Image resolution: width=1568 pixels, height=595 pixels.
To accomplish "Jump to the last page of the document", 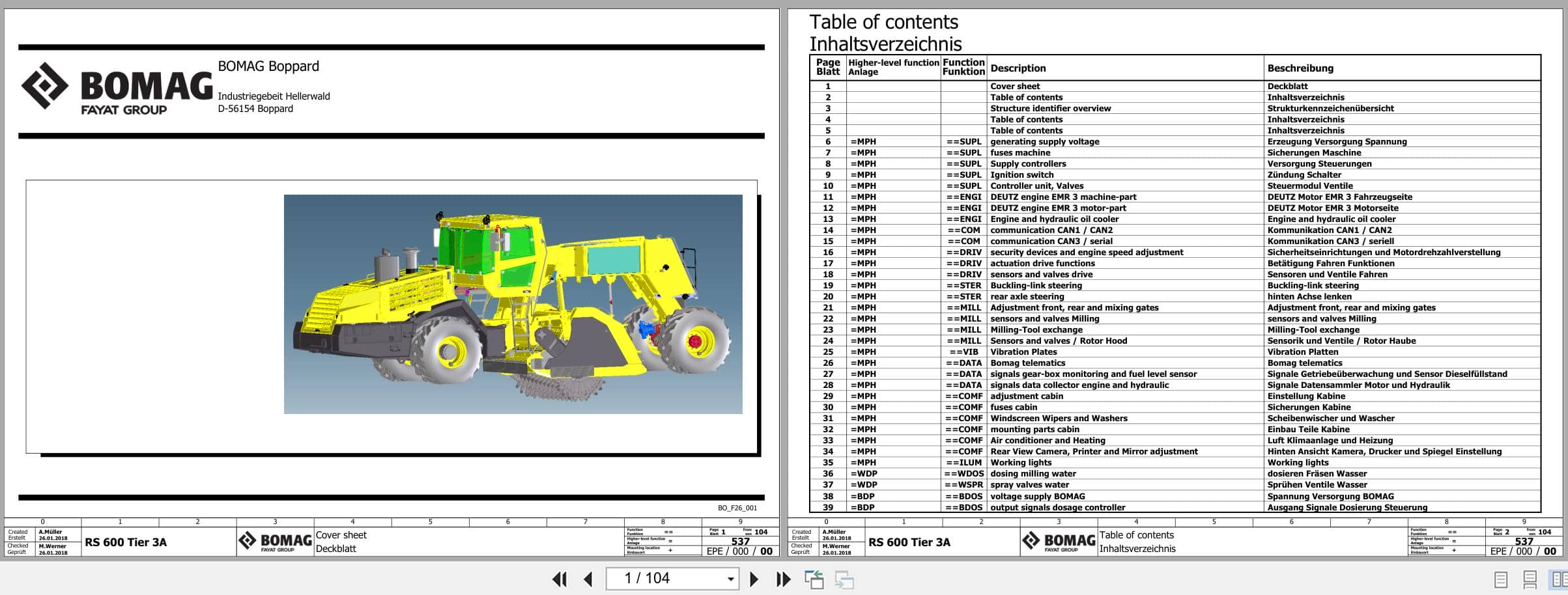I will click(783, 579).
